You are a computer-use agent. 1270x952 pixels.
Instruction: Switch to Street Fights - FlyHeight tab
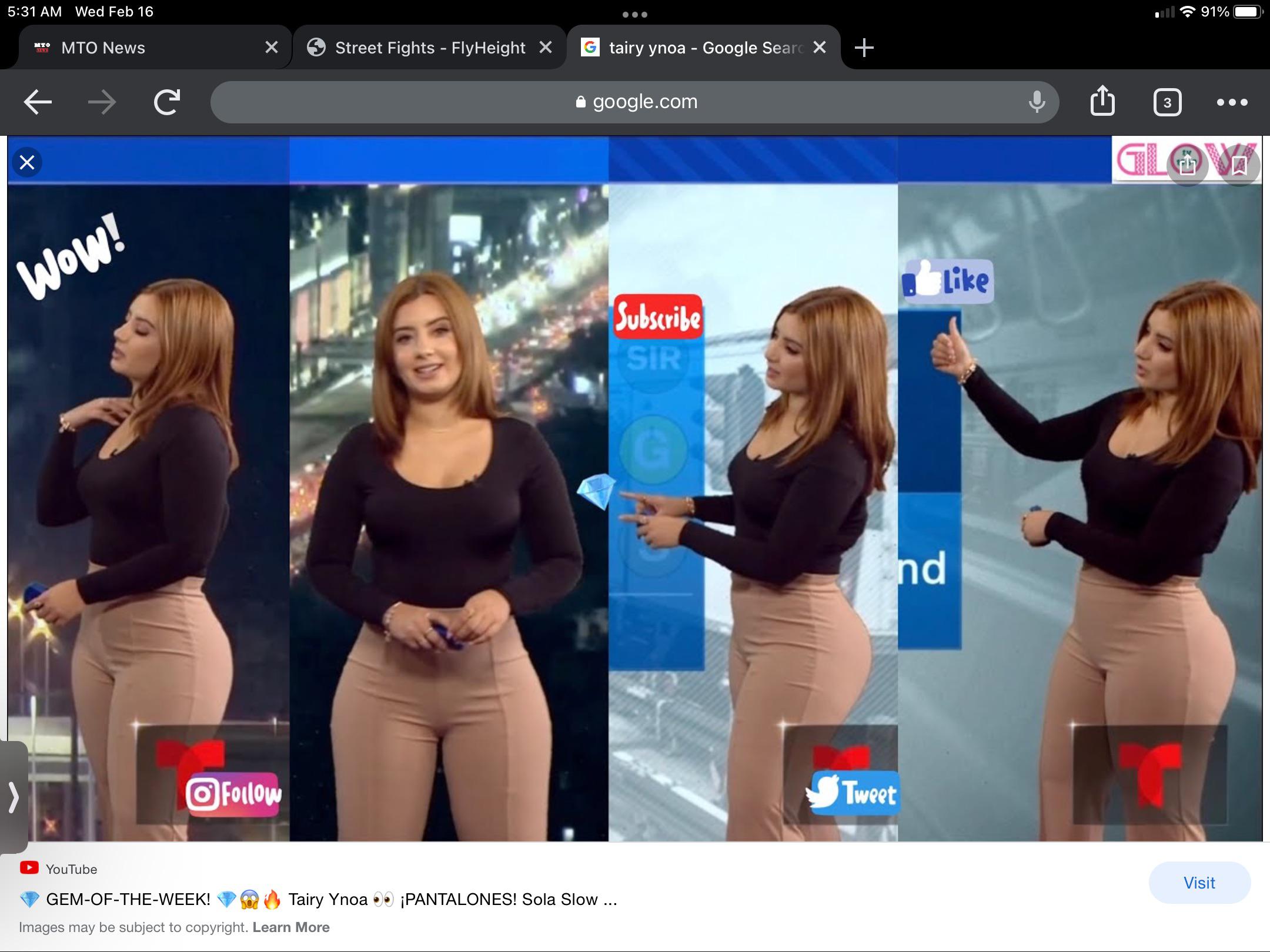pos(429,48)
